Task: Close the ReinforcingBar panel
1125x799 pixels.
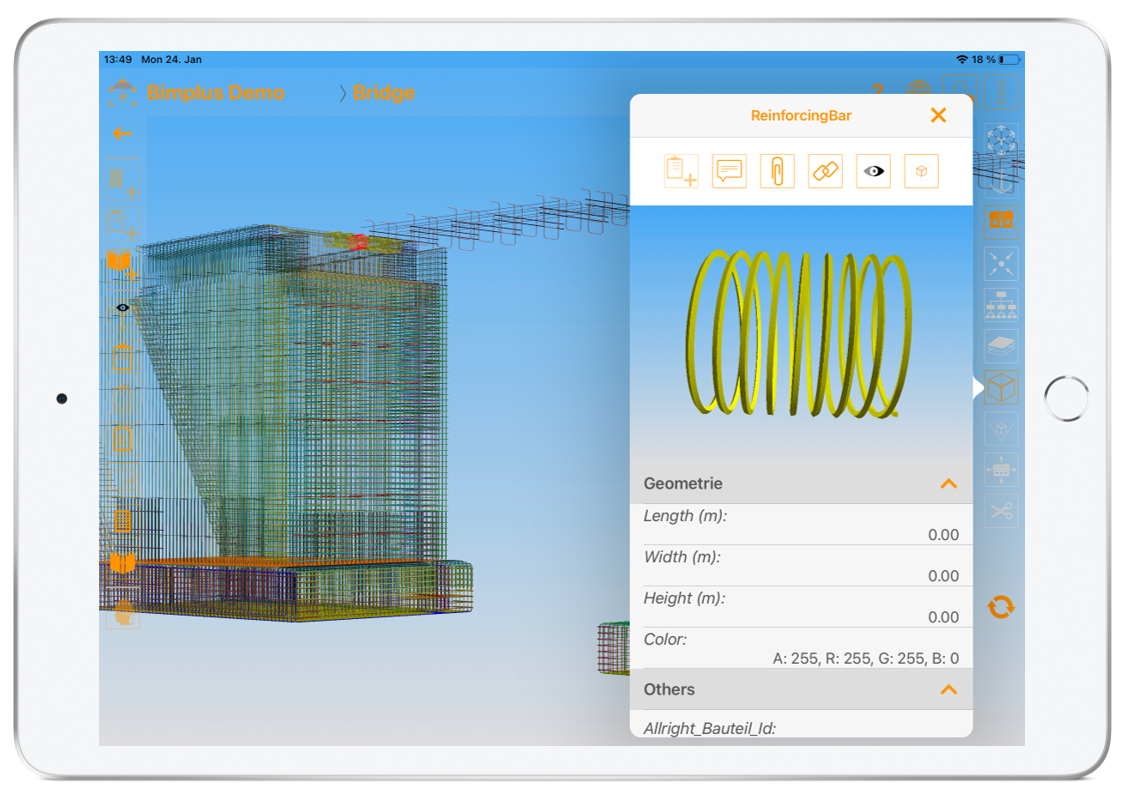Action: pyautogui.click(x=938, y=116)
